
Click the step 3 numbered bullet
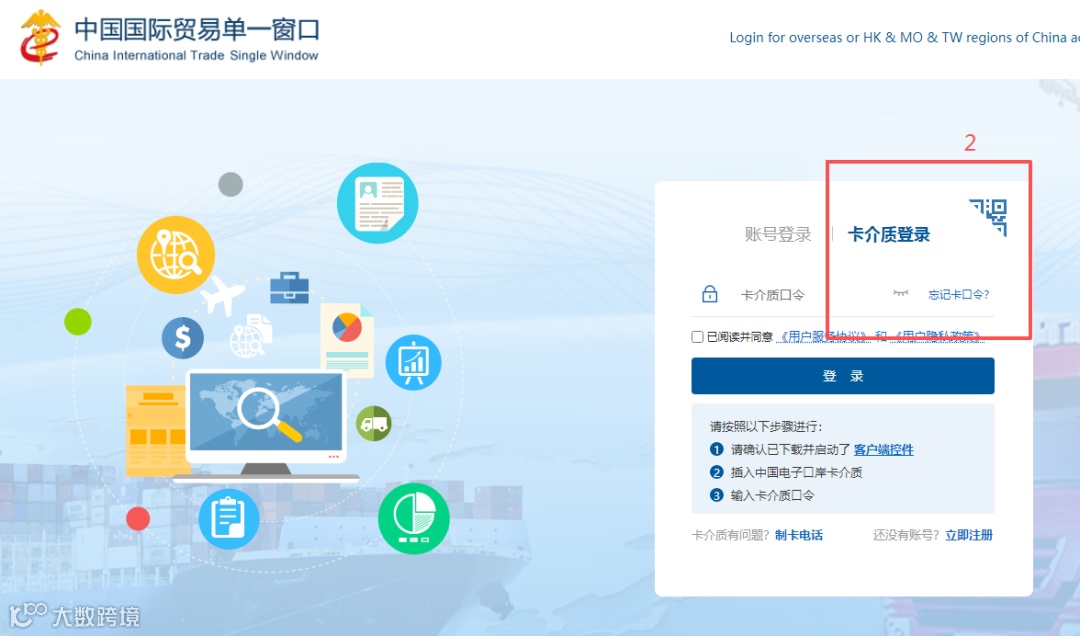[716, 495]
